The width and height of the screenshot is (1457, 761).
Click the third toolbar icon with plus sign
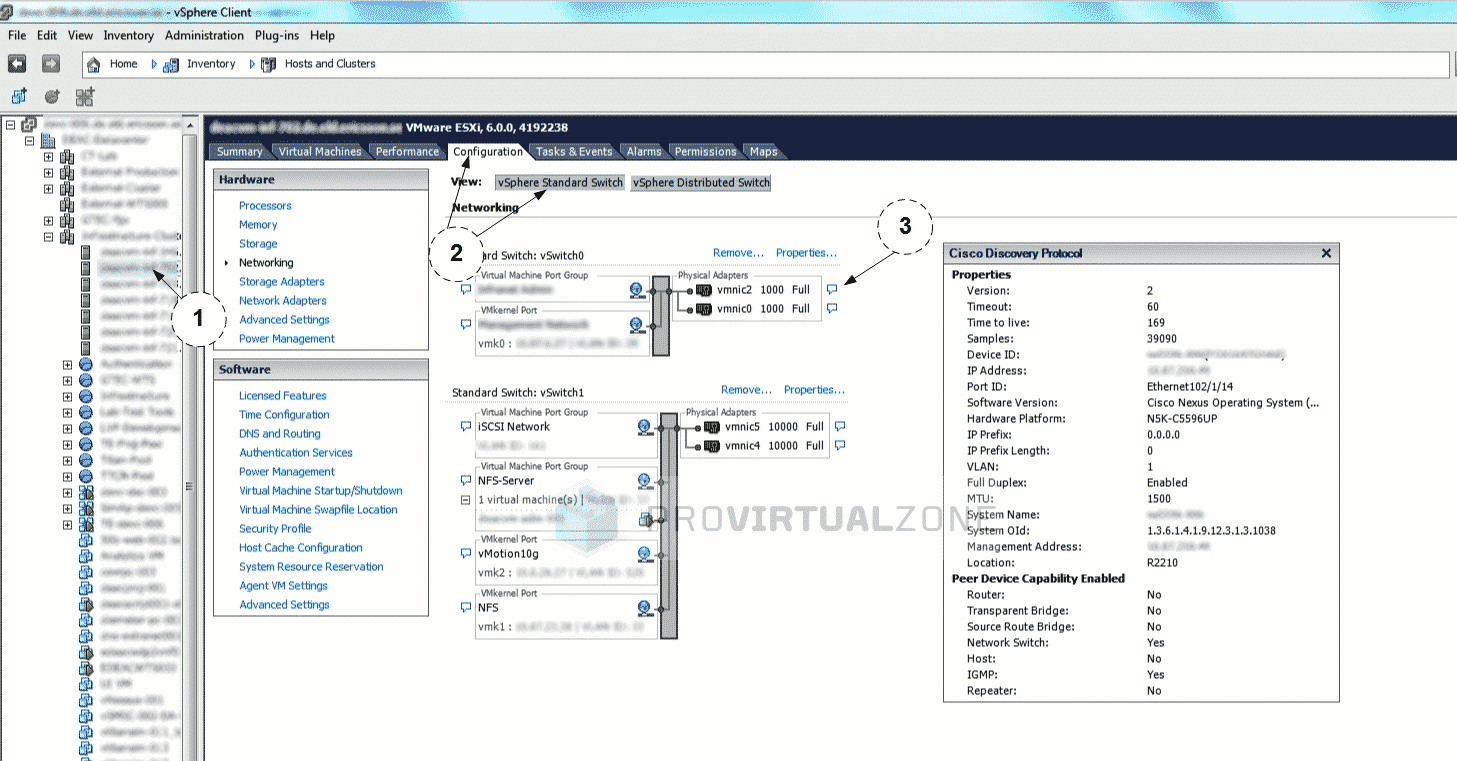pyautogui.click(x=85, y=97)
